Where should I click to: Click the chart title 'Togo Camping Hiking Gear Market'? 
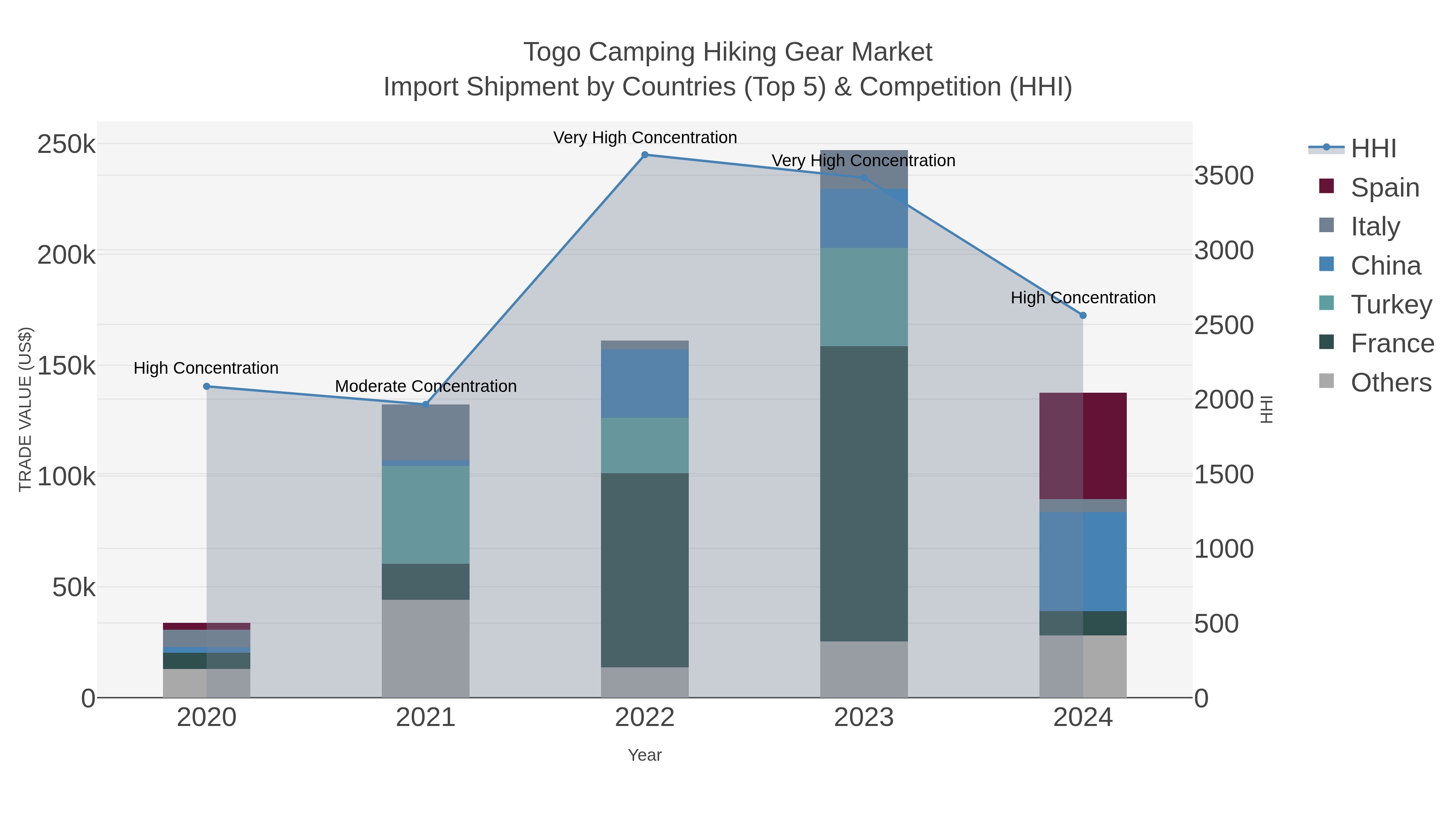coord(728,52)
